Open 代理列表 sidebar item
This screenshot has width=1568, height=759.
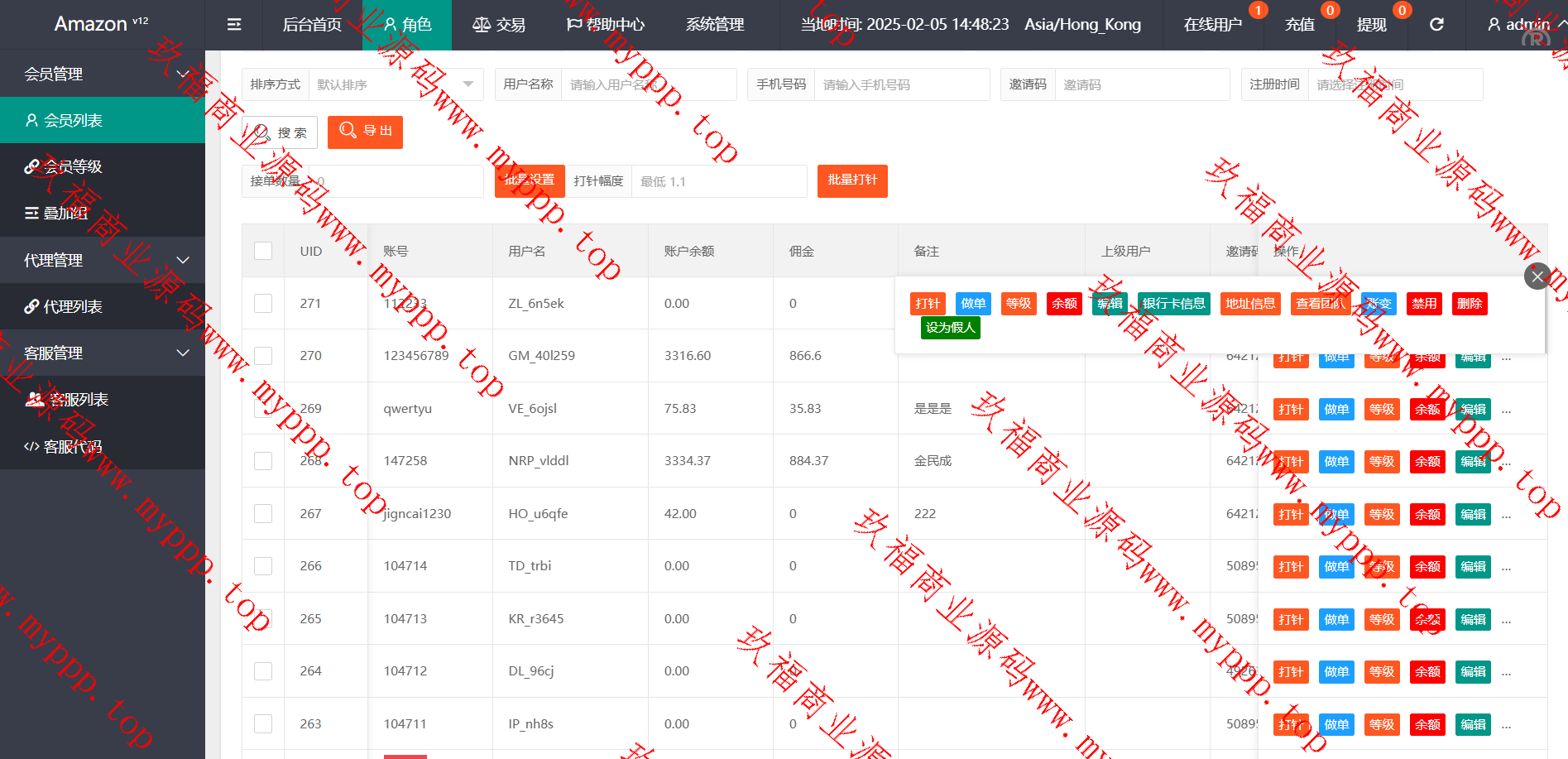click(x=102, y=307)
